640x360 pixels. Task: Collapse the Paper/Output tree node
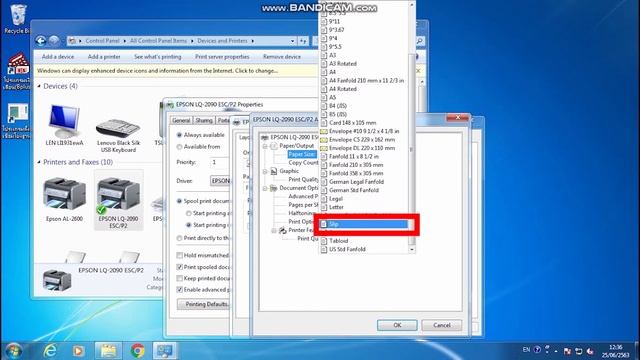pyautogui.click(x=265, y=146)
